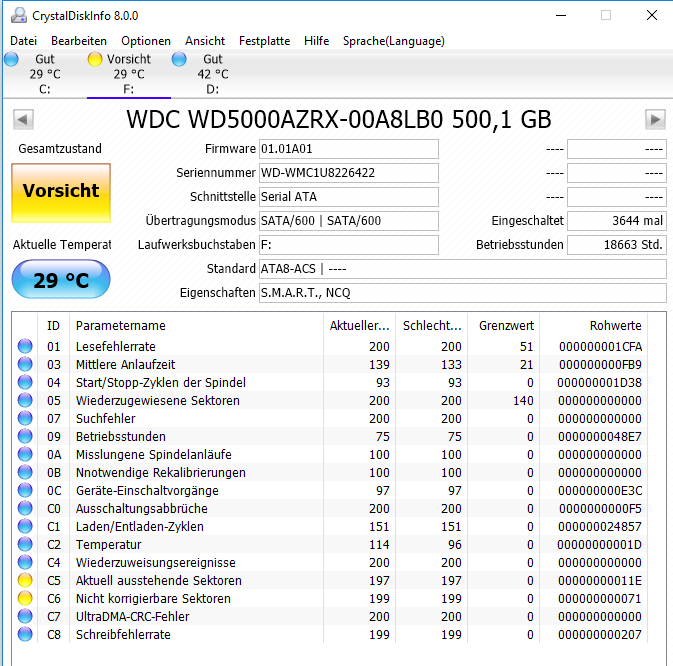Image resolution: width=673 pixels, height=666 pixels.
Task: Click yellow warning orb of Nicht korrigierbare Sektoren
Action: point(25,598)
